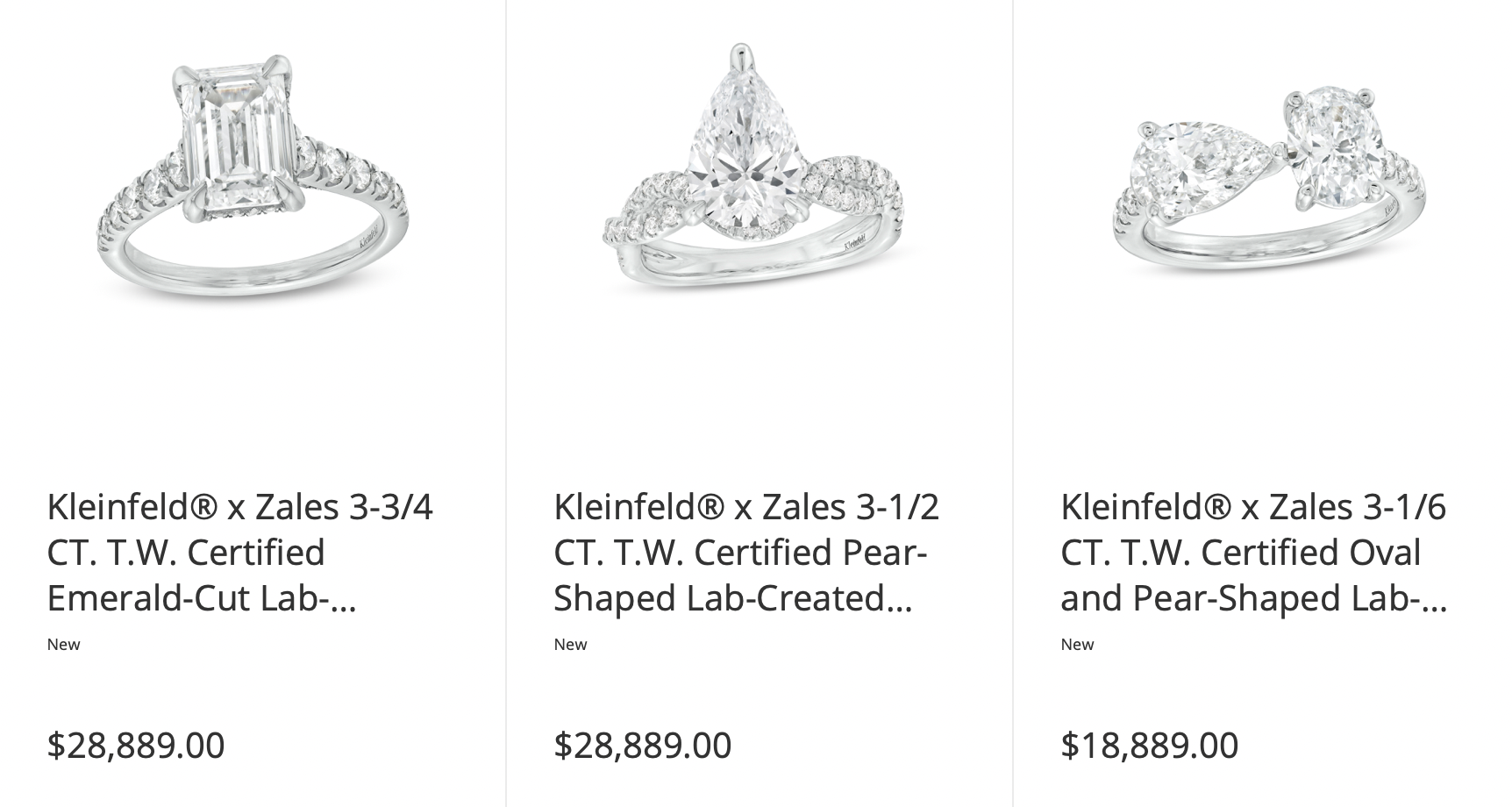The image size is (1512, 807).
Task: Click the $28,889.00 price of the Emerald-Cut ring
Action: [x=136, y=746]
